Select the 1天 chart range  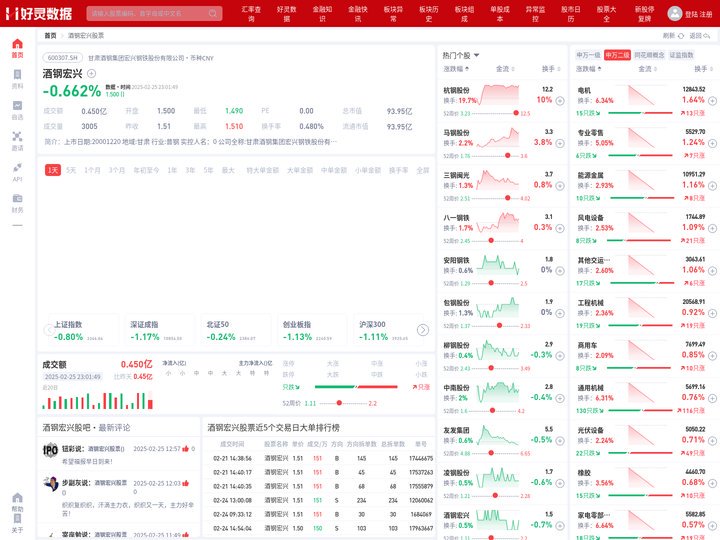point(53,170)
